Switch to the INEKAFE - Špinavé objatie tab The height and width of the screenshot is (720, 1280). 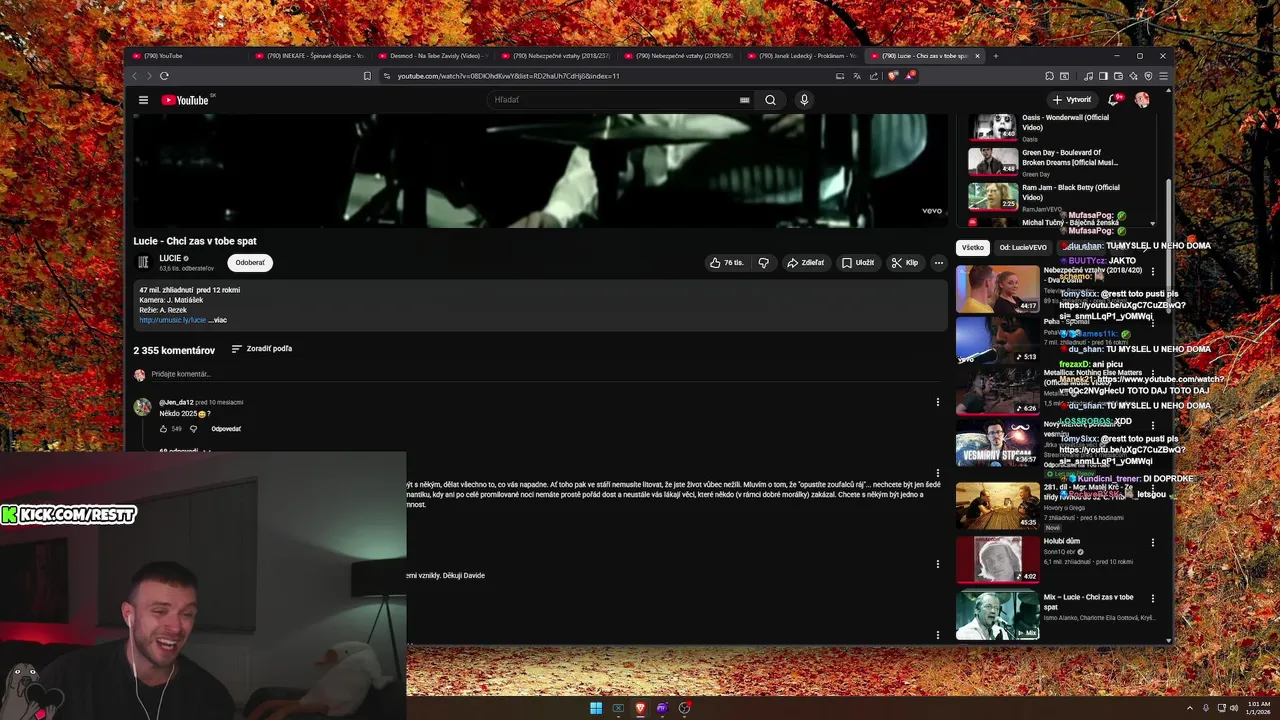(309, 56)
